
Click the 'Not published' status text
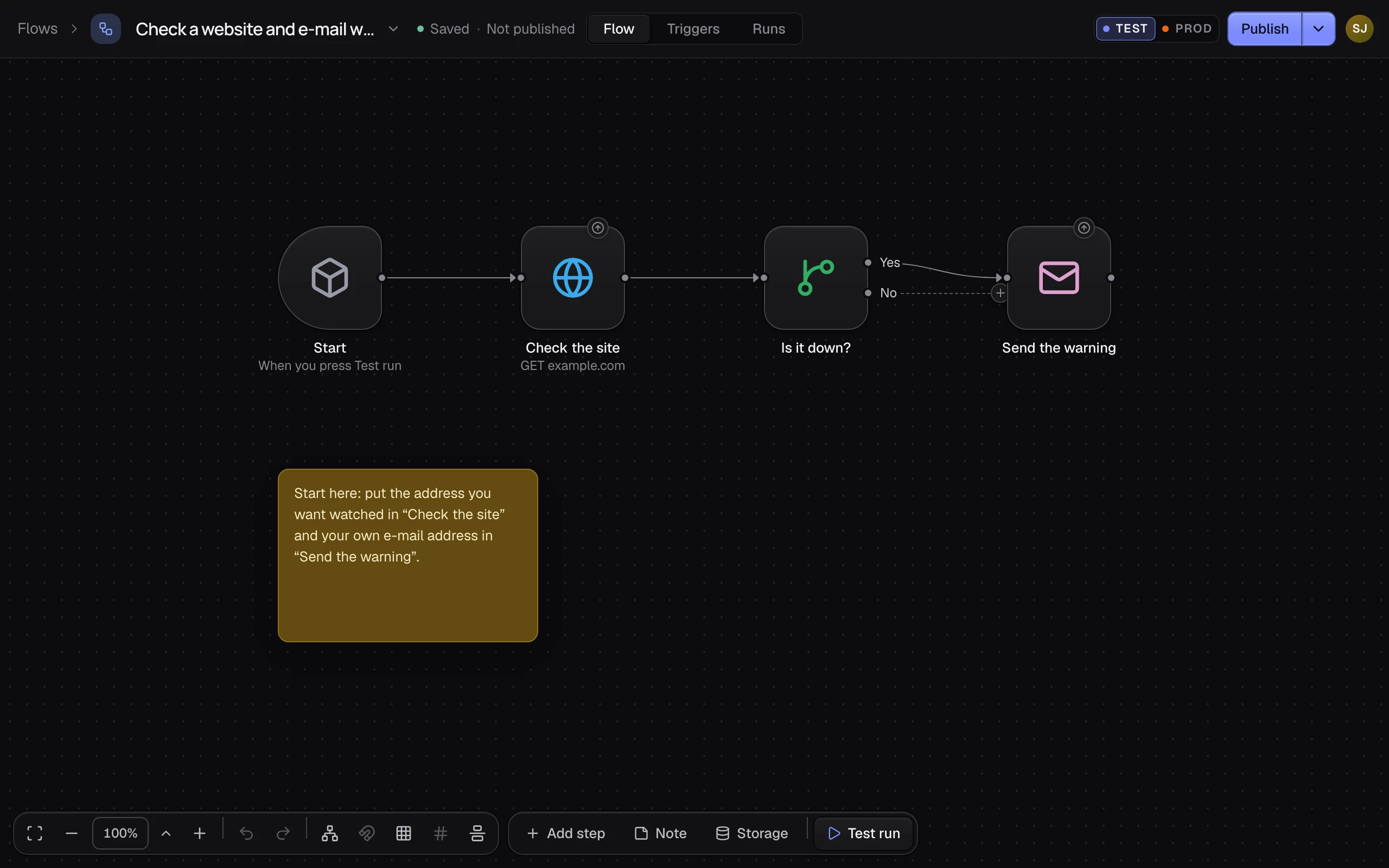(530, 29)
